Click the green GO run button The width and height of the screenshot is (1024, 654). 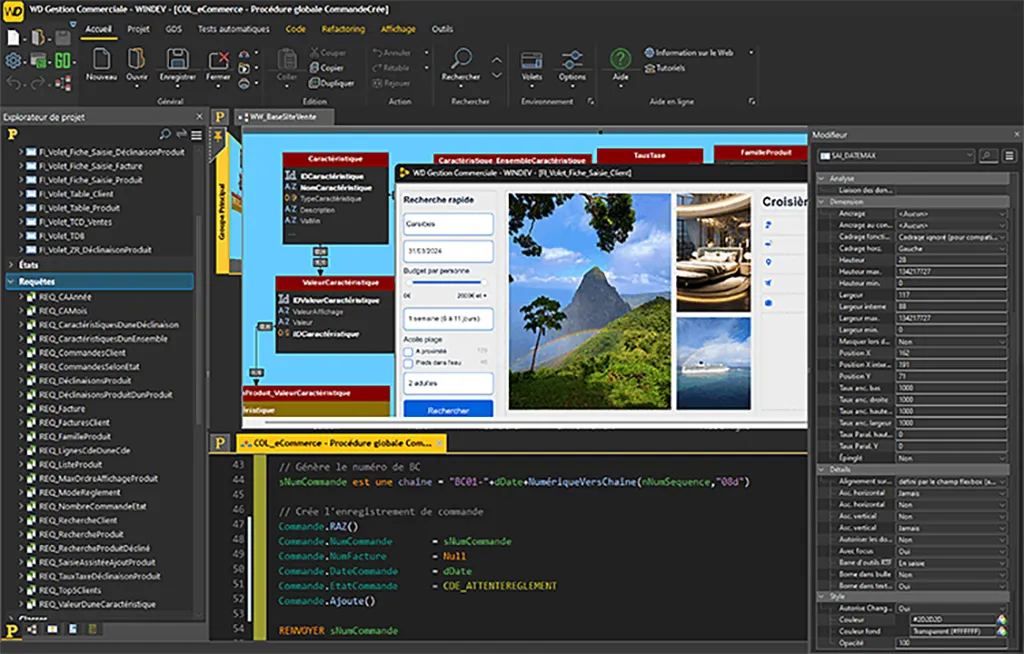click(x=63, y=60)
